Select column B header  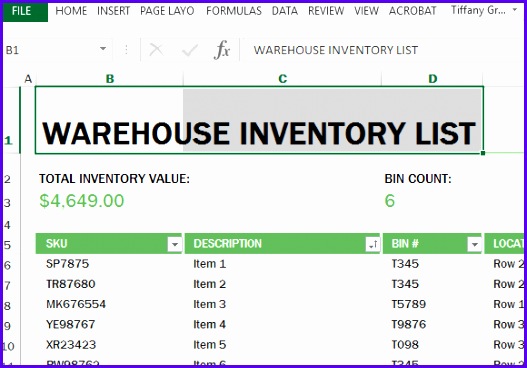[110, 79]
